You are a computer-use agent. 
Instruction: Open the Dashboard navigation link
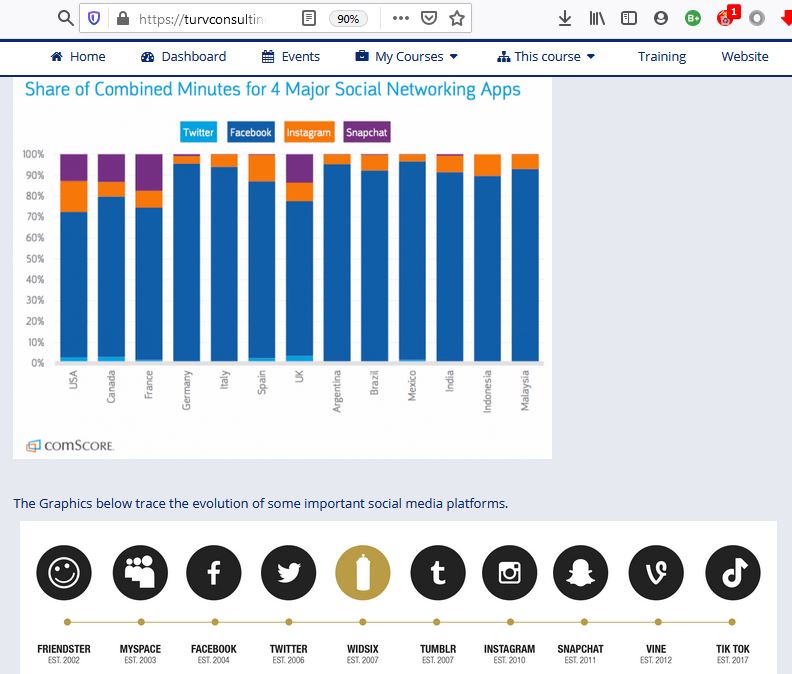point(184,57)
